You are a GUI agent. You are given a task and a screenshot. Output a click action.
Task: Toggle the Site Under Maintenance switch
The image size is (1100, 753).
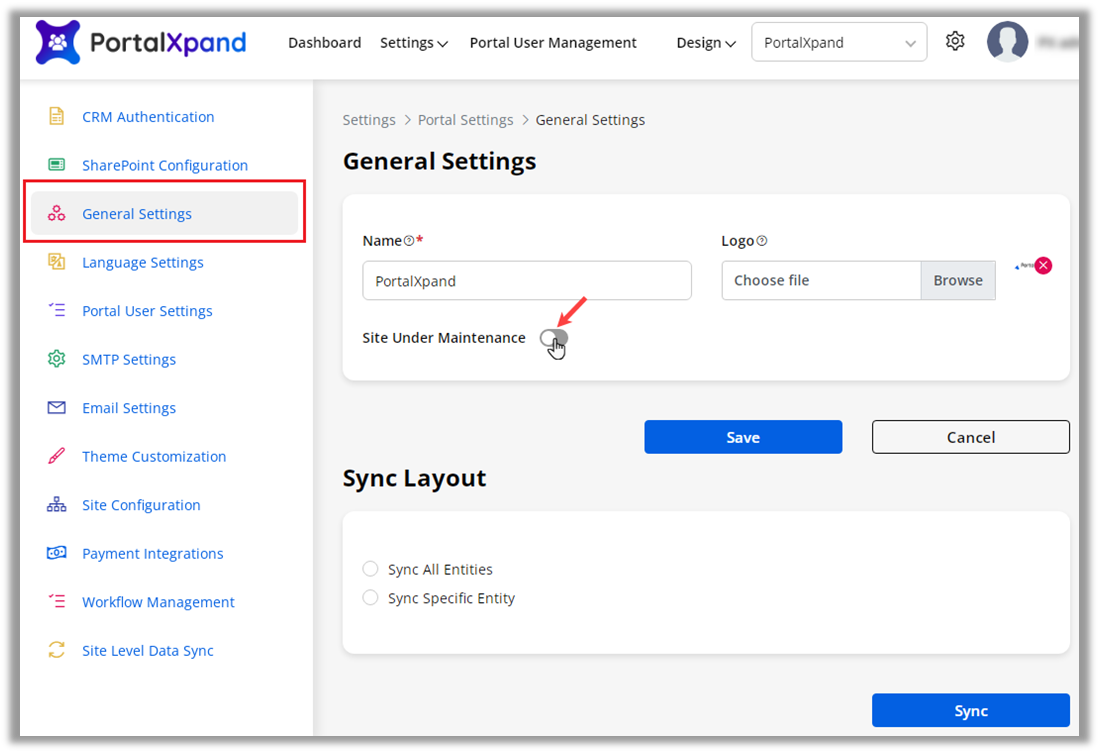(x=554, y=338)
